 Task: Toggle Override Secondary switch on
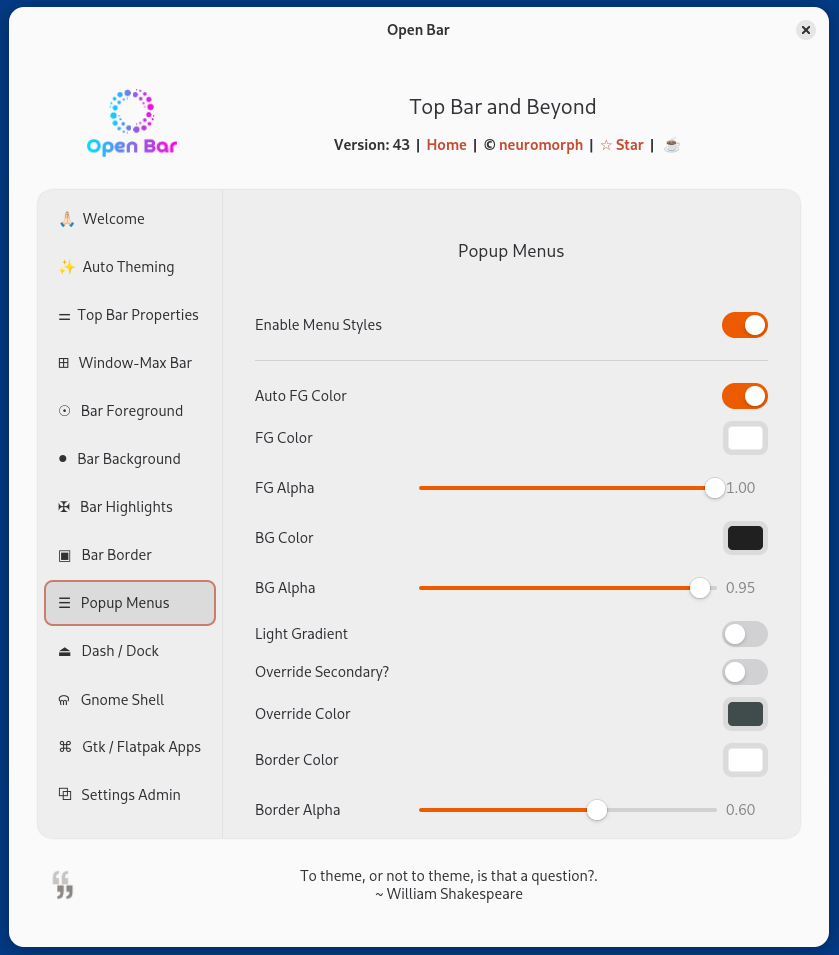[x=744, y=672]
